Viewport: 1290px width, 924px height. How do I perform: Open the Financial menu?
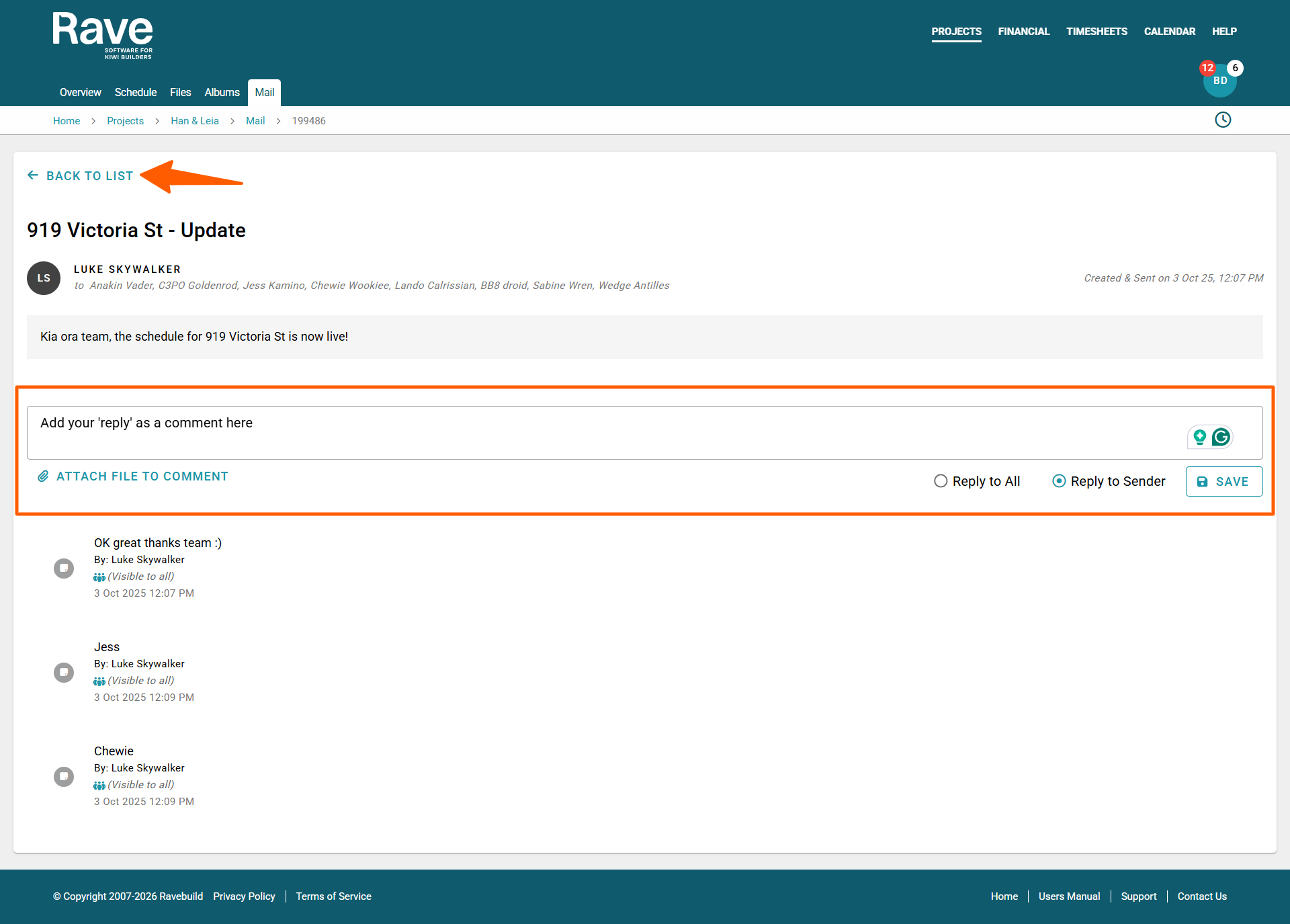click(x=1023, y=32)
